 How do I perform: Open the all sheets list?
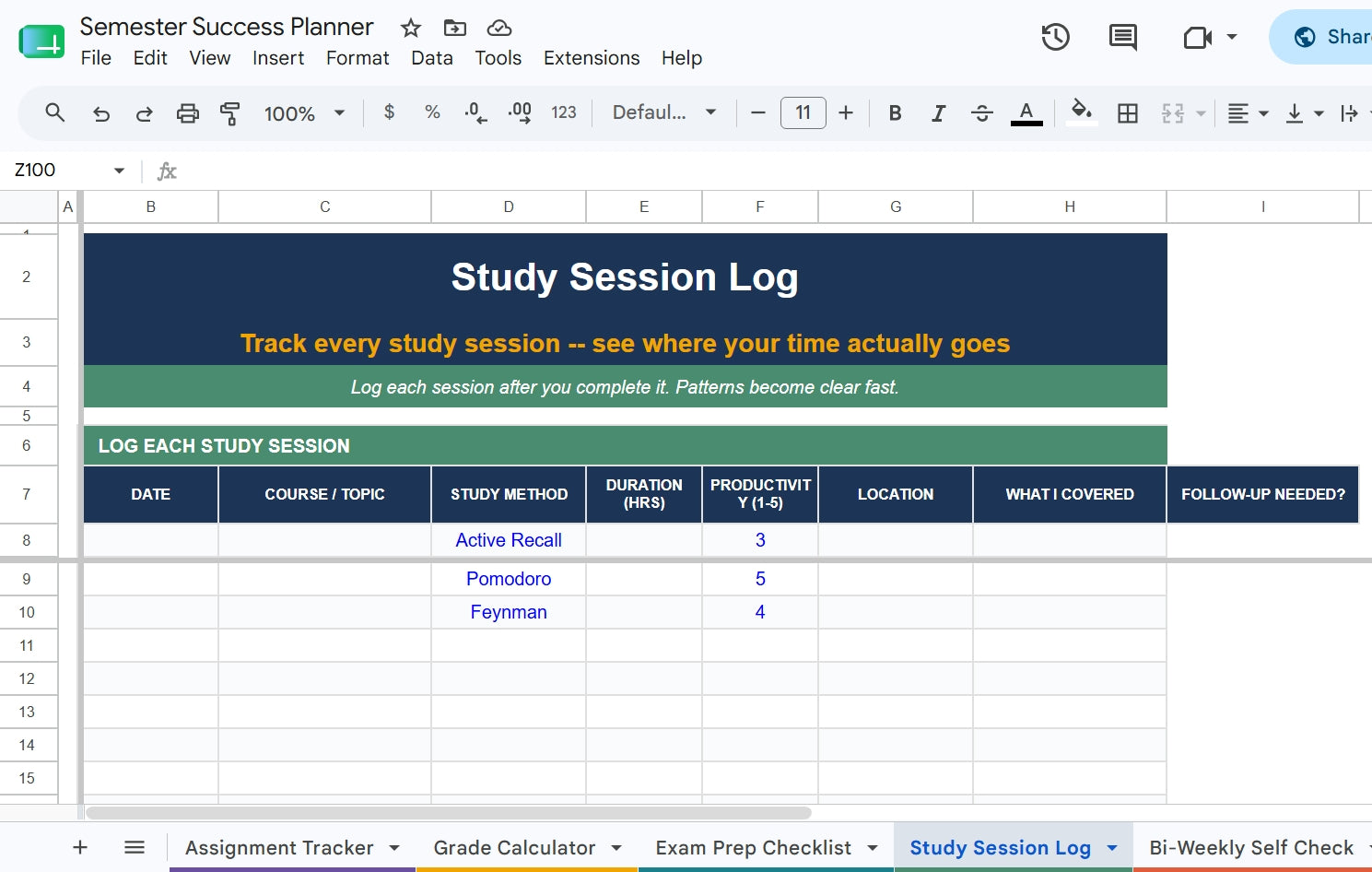[x=135, y=847]
